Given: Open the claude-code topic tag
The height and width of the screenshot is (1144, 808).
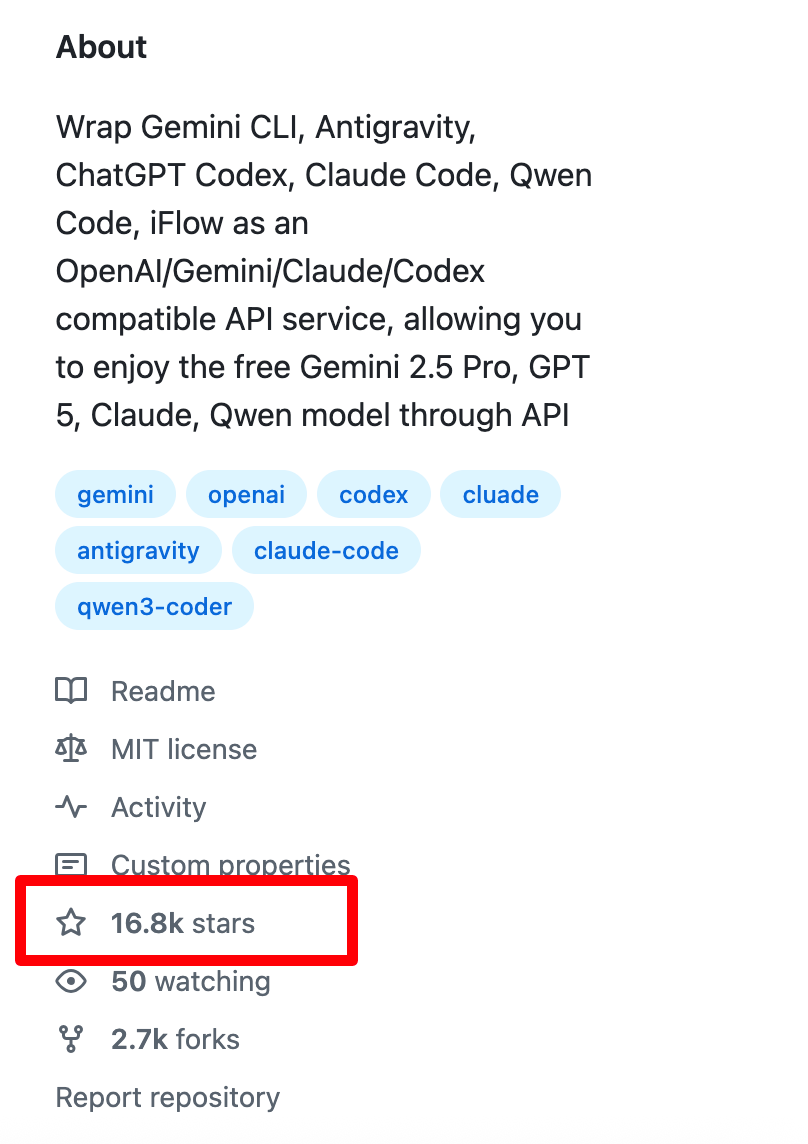Looking at the screenshot, I should tap(326, 551).
